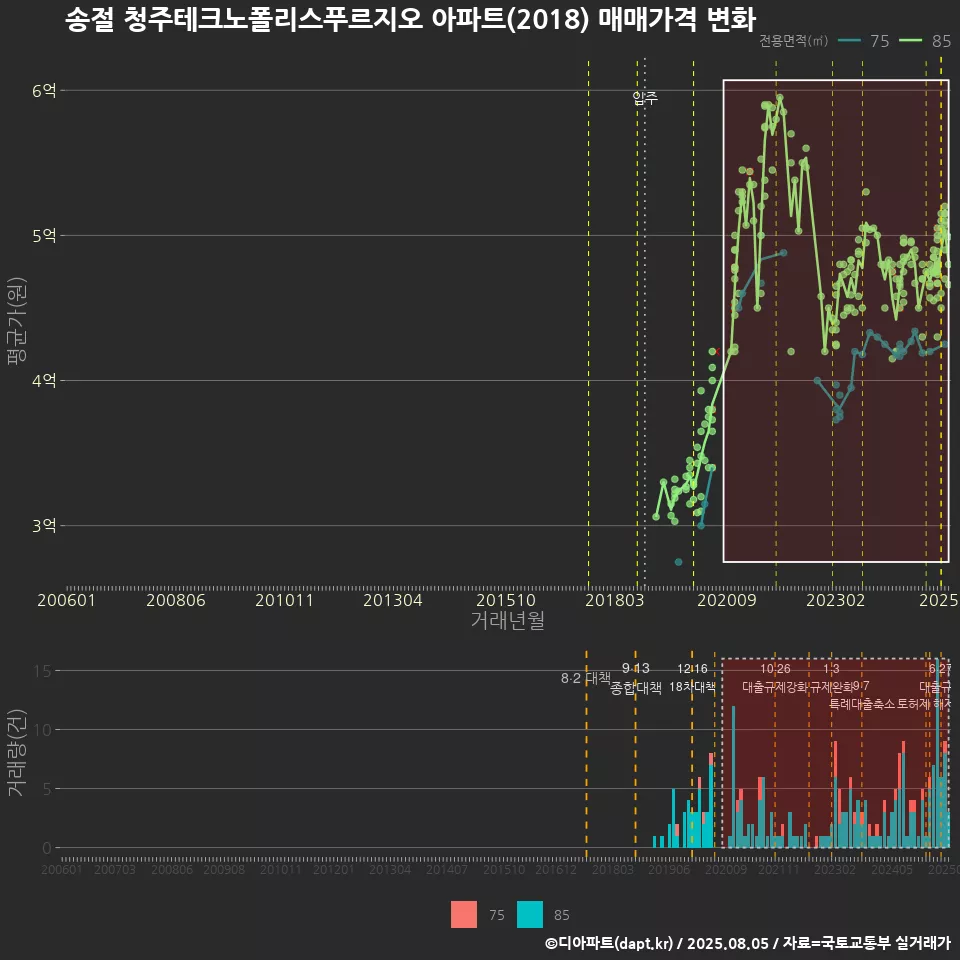The width and height of the screenshot is (960, 960).
Task: Click the '201407' volume chart x-axis label
Action: pos(446,869)
